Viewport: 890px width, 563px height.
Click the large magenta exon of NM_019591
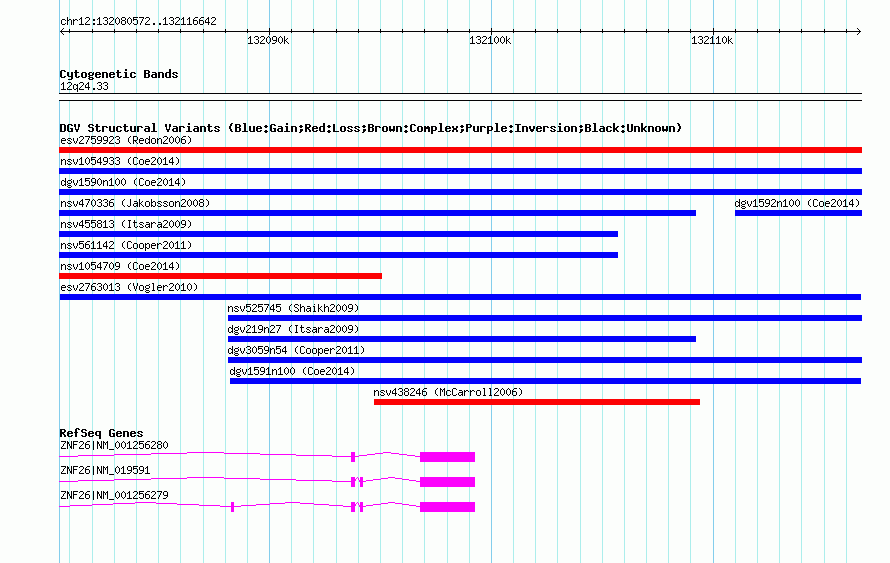pos(447,482)
